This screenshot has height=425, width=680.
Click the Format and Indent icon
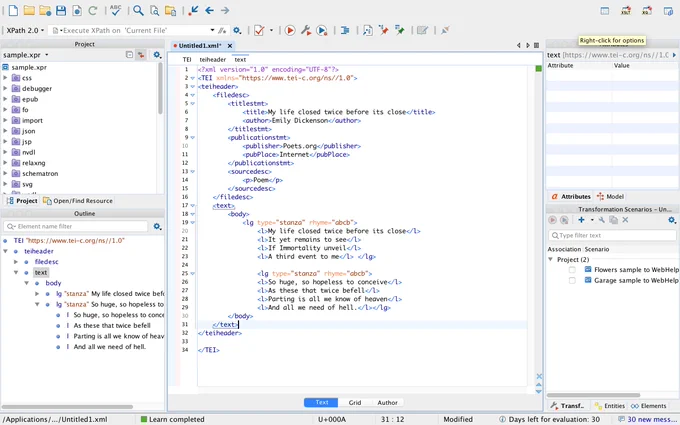[x=345, y=30]
